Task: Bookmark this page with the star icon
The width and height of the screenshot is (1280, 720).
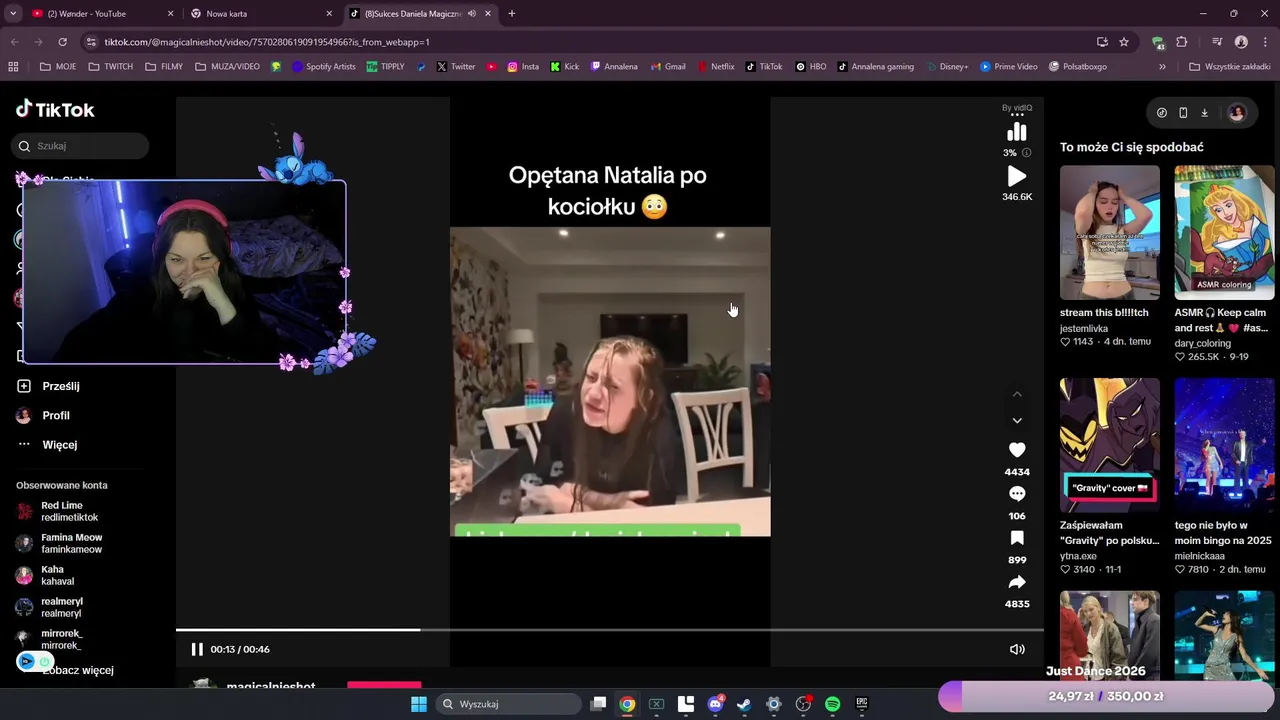Action: point(1124,42)
